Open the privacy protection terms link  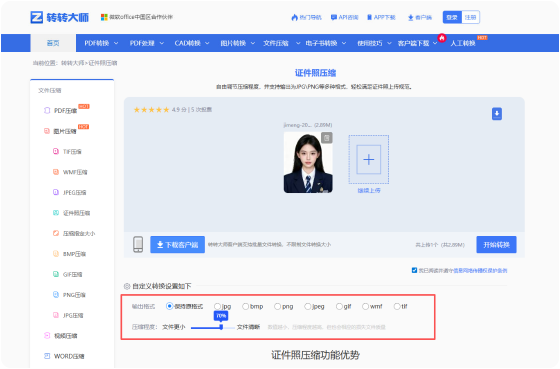[480, 270]
